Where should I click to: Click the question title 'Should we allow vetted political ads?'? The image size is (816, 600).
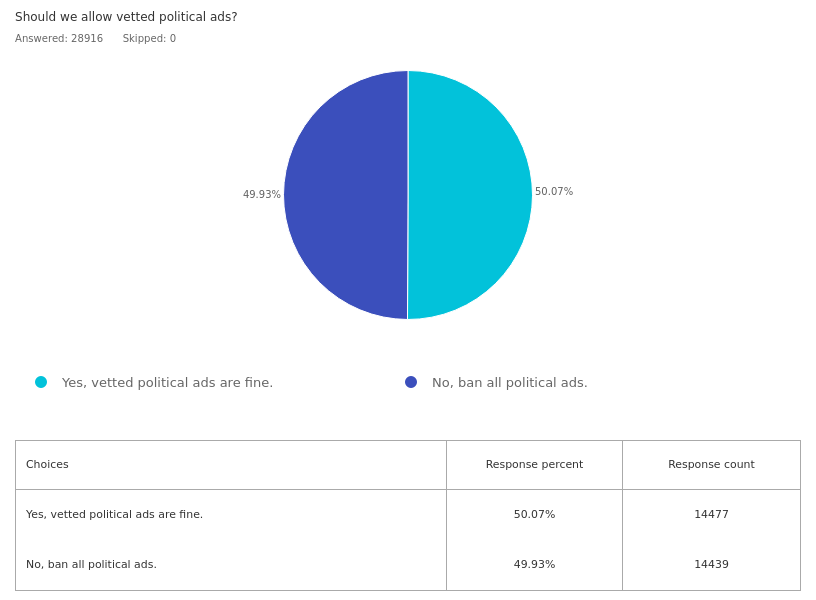[126, 17]
